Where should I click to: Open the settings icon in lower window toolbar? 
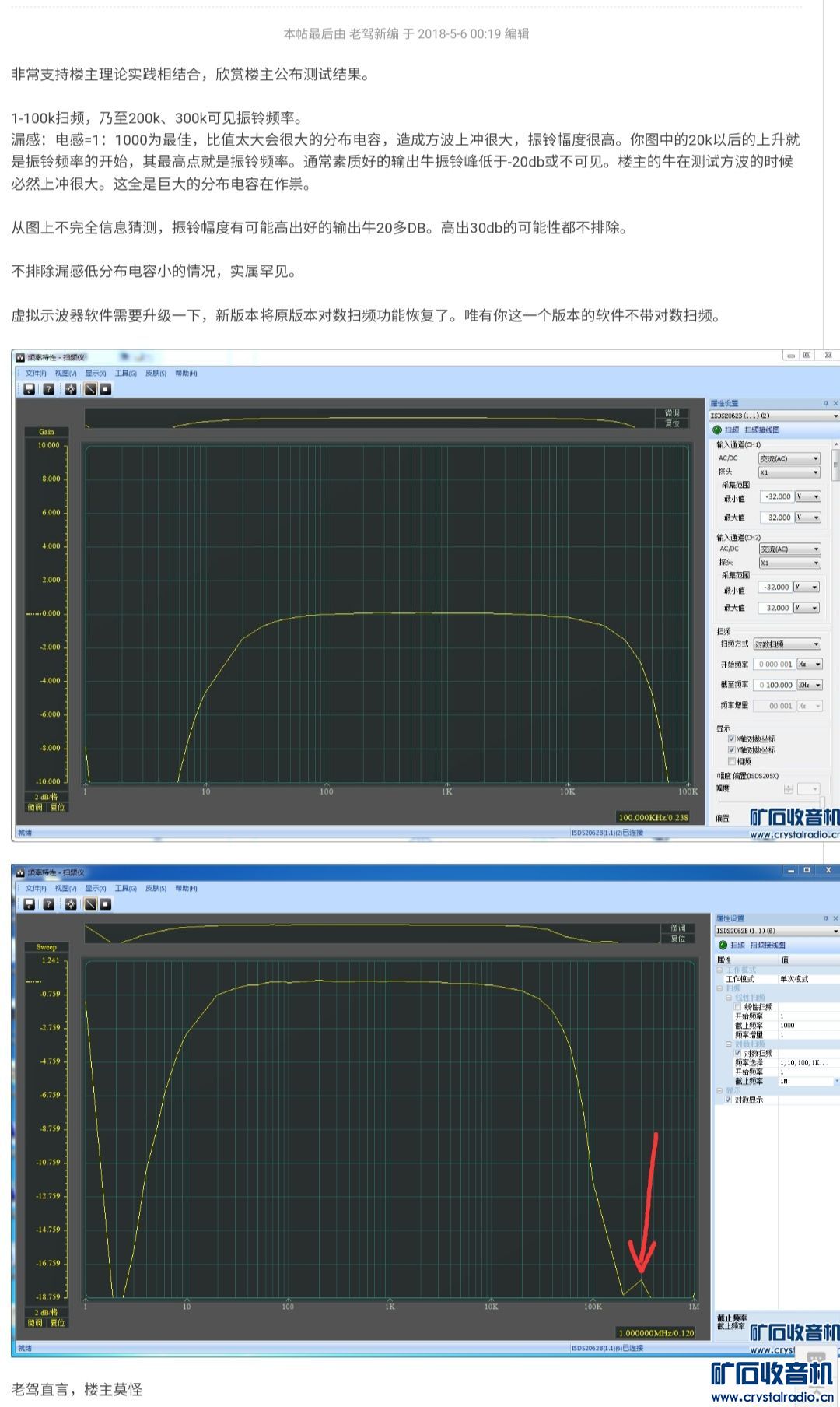(71, 904)
